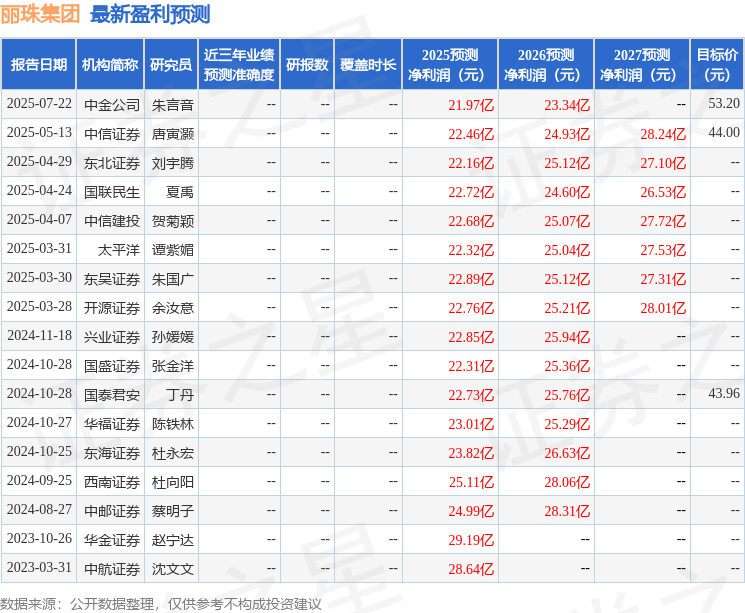Select analyst 贺菊颖
This screenshot has width=745, height=613.
172,221
